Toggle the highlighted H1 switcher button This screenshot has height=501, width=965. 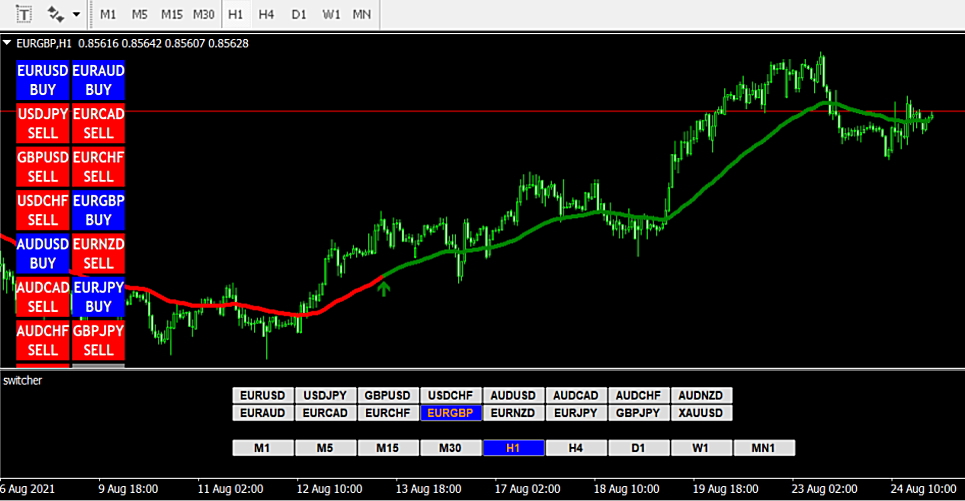tap(513, 448)
